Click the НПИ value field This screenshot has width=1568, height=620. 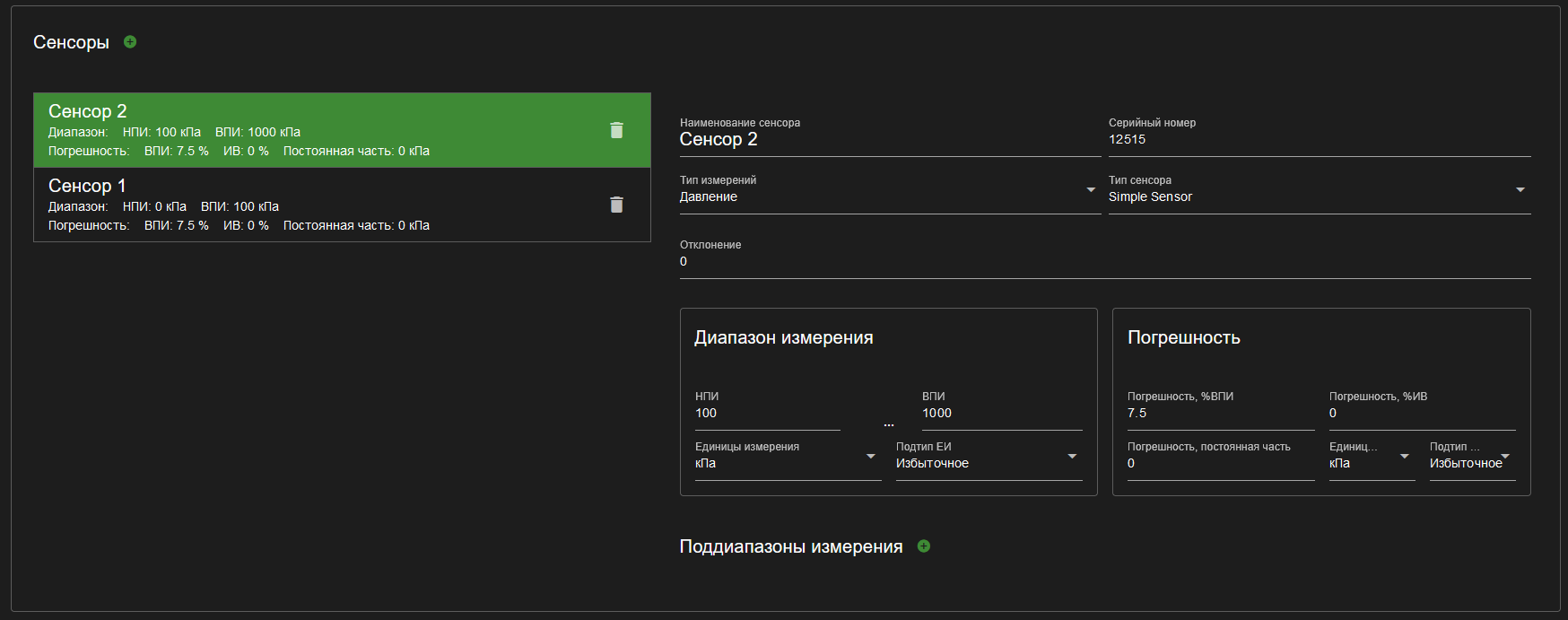coord(767,409)
